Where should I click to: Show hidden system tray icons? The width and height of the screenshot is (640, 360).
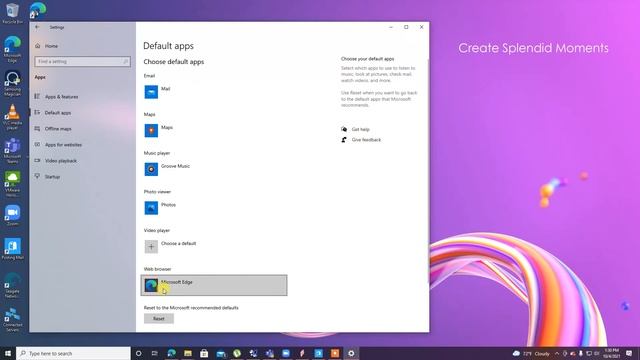pos(557,353)
